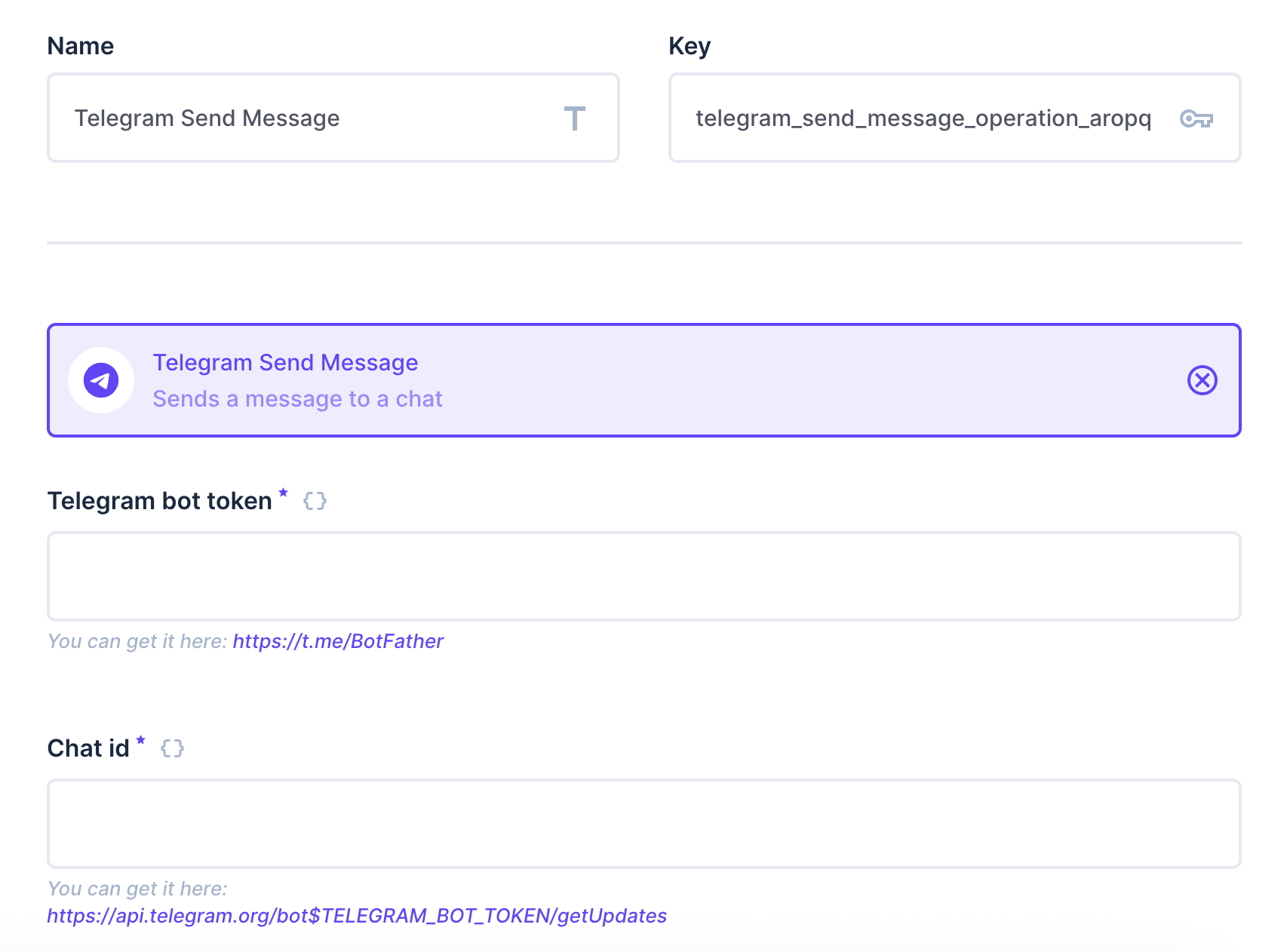This screenshot has width=1287, height=952.
Task: Click curly braces icon beside Chat id
Action: [172, 748]
